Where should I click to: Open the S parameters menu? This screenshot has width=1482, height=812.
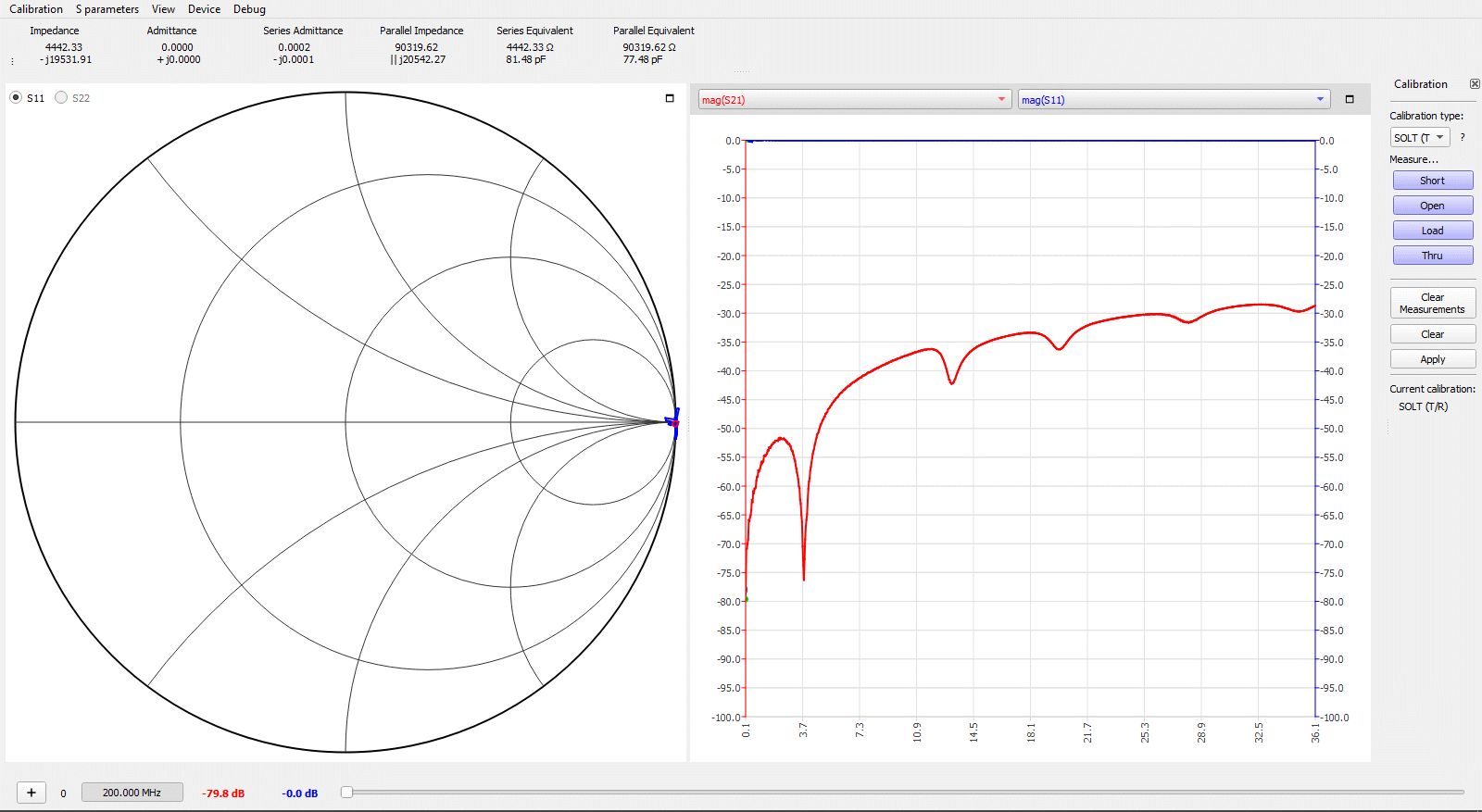(x=107, y=9)
